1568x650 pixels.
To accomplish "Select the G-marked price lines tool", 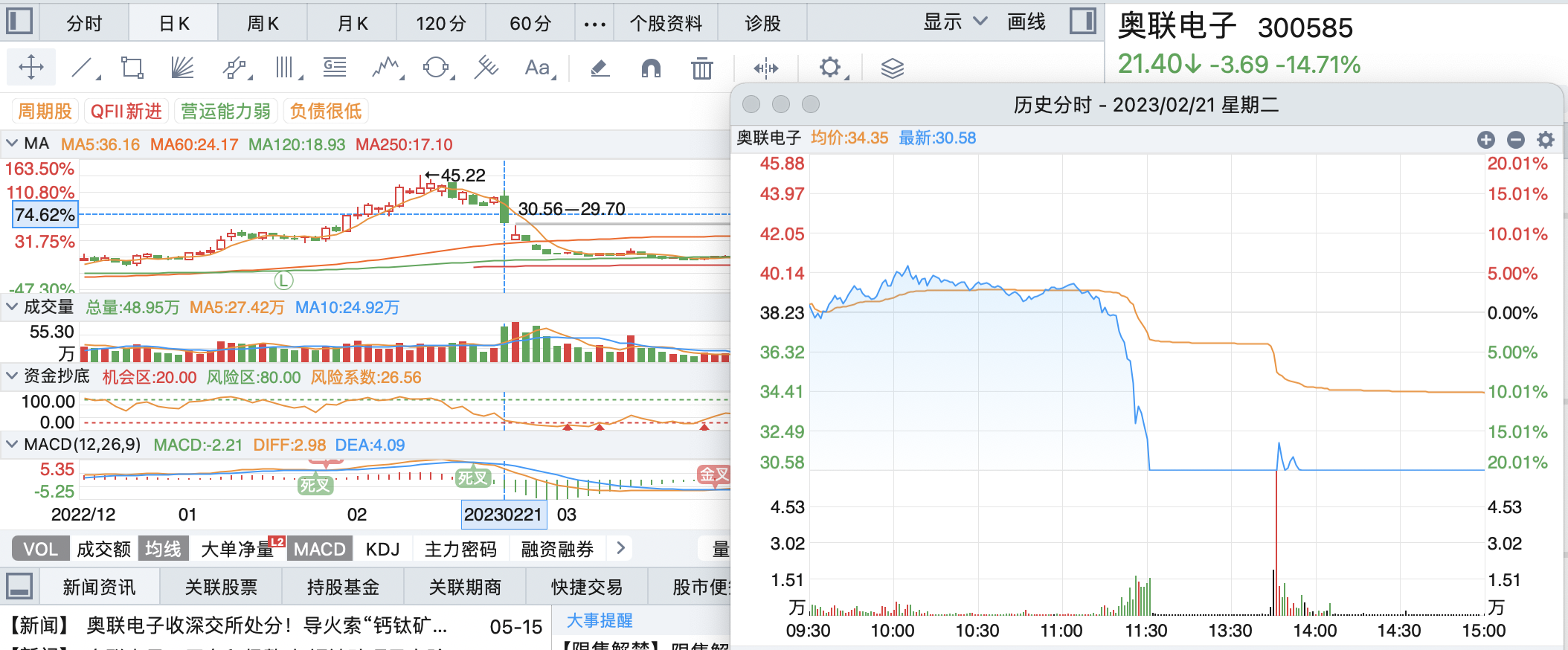I will [335, 68].
